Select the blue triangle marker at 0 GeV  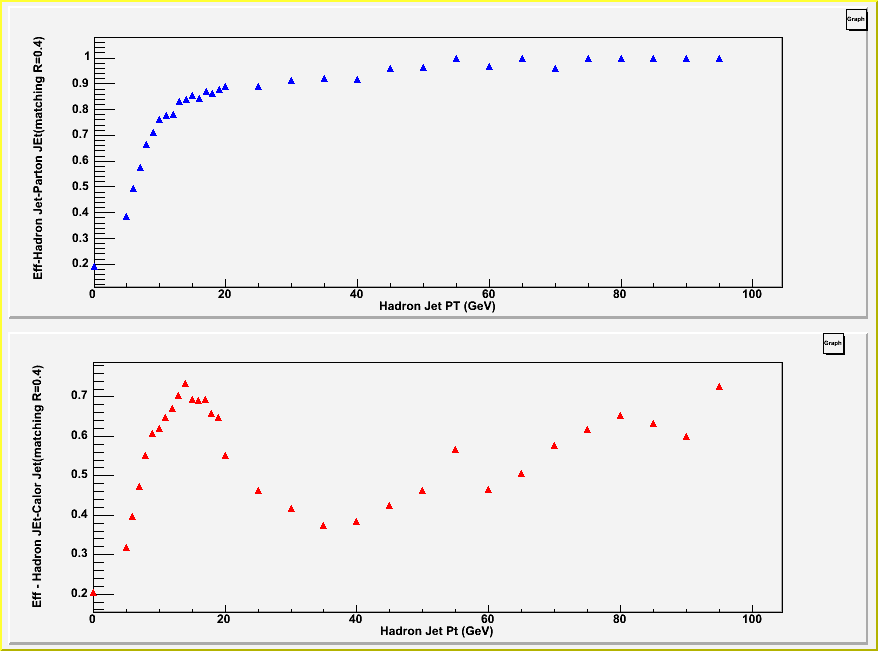coord(94,267)
